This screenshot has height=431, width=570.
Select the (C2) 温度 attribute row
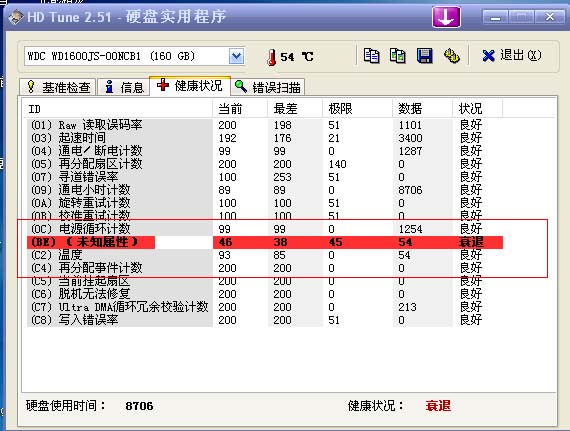point(265,255)
